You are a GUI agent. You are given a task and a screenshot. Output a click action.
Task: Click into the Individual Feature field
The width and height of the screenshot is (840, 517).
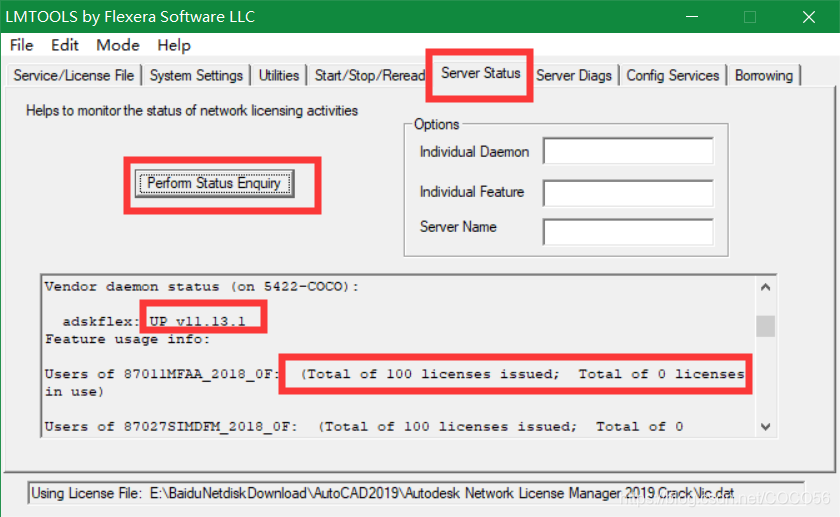coord(627,192)
